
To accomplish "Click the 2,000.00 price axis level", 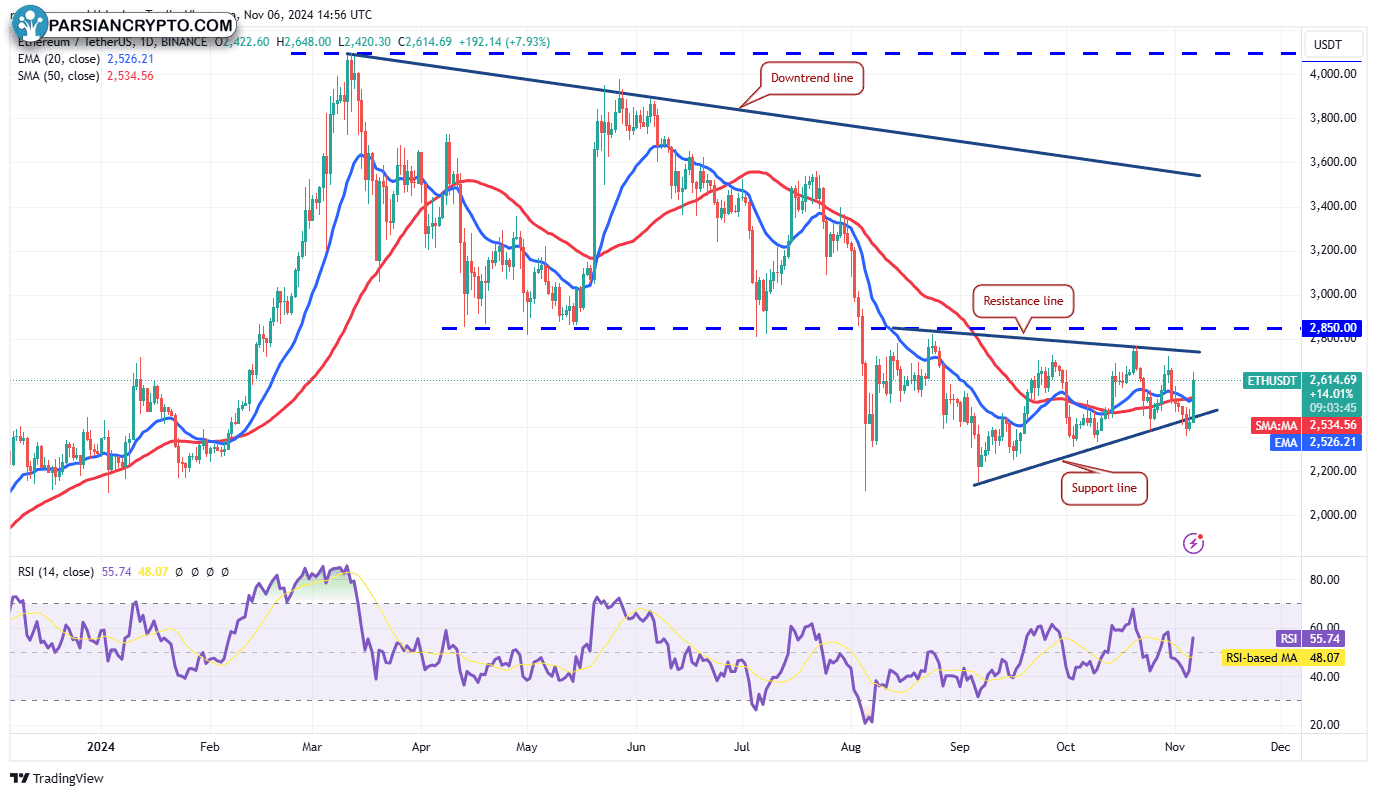I will (x=1334, y=515).
